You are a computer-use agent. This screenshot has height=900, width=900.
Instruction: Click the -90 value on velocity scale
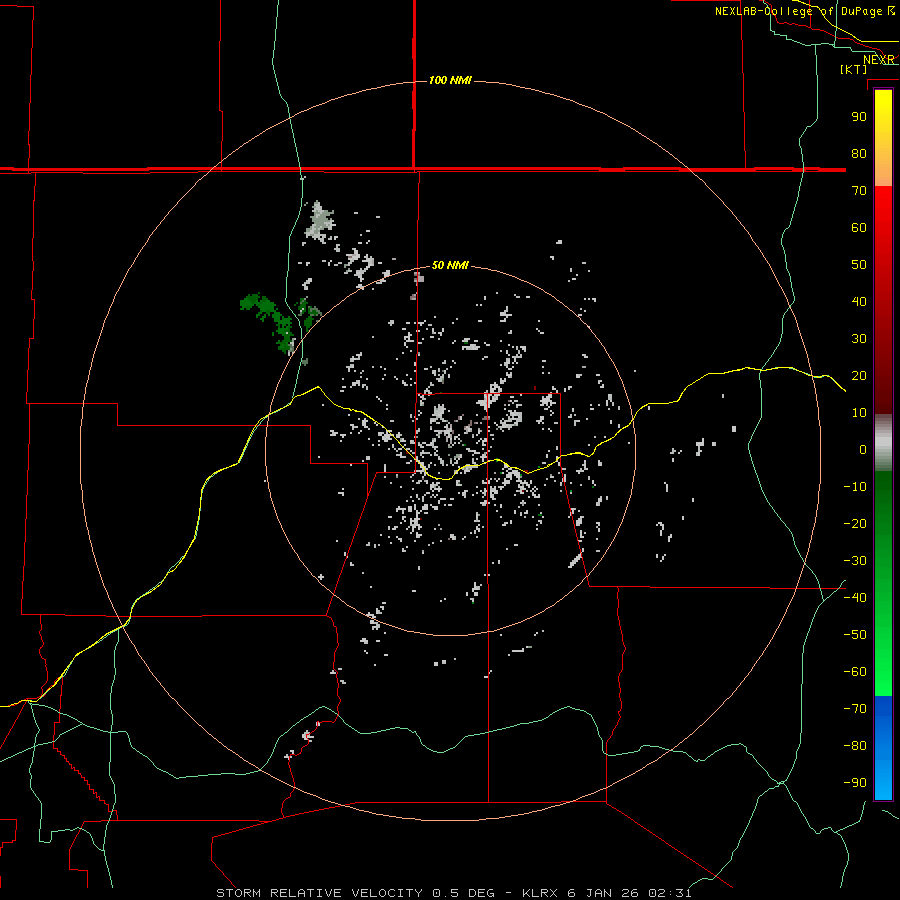(855, 782)
